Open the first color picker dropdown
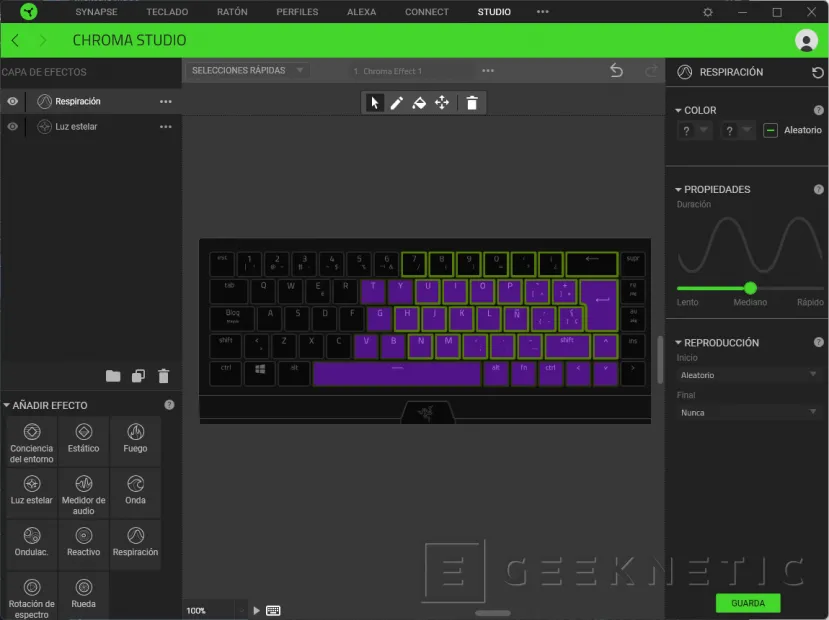Image resolution: width=829 pixels, height=620 pixels. click(695, 130)
